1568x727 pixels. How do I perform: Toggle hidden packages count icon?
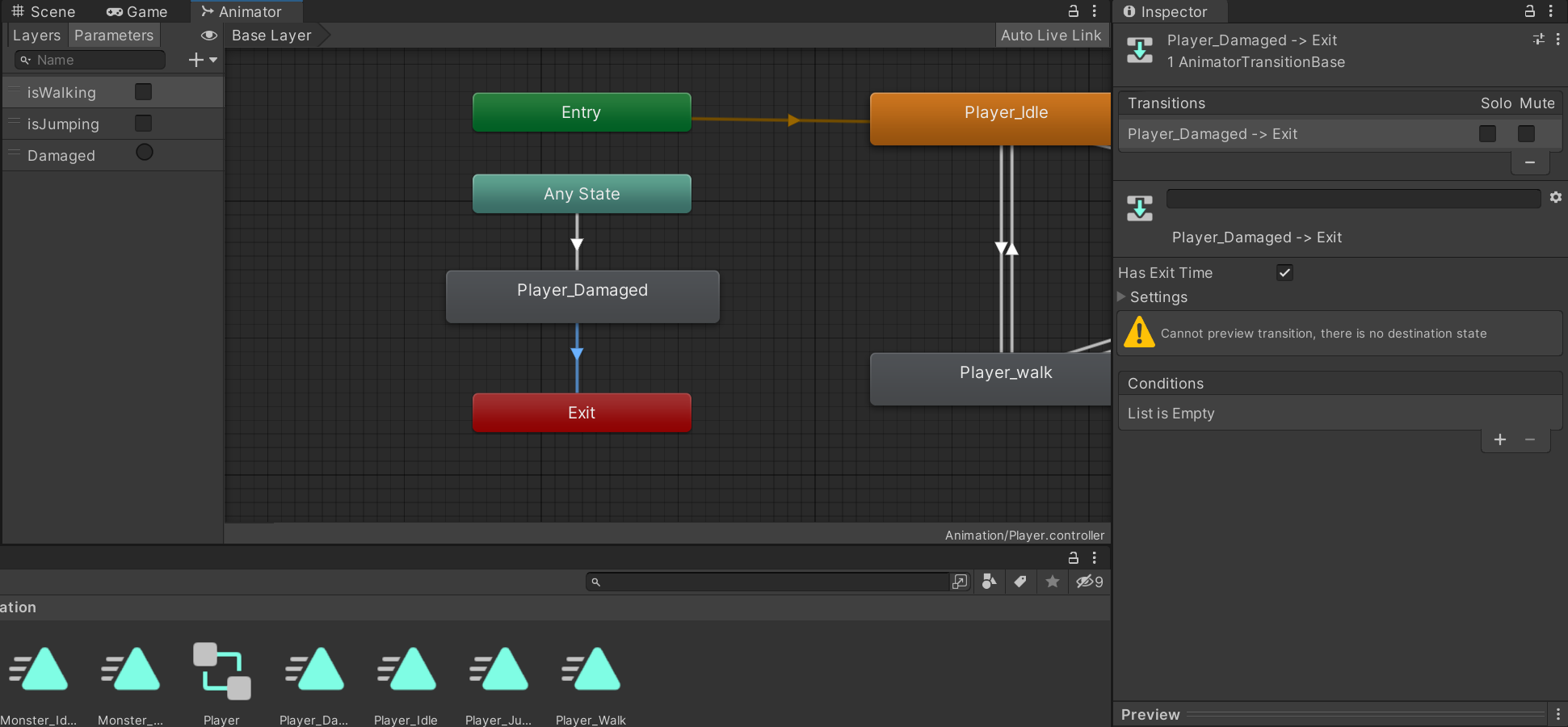(1089, 582)
